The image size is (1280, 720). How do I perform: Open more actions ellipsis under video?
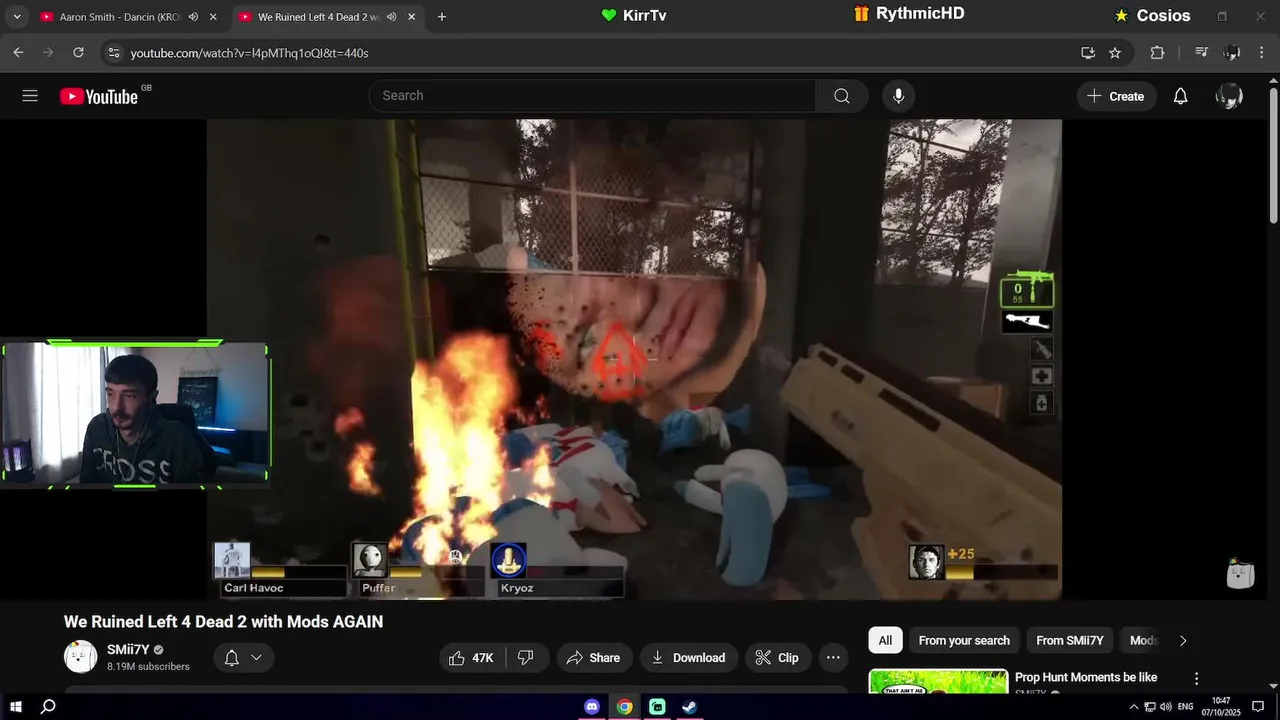(x=833, y=658)
